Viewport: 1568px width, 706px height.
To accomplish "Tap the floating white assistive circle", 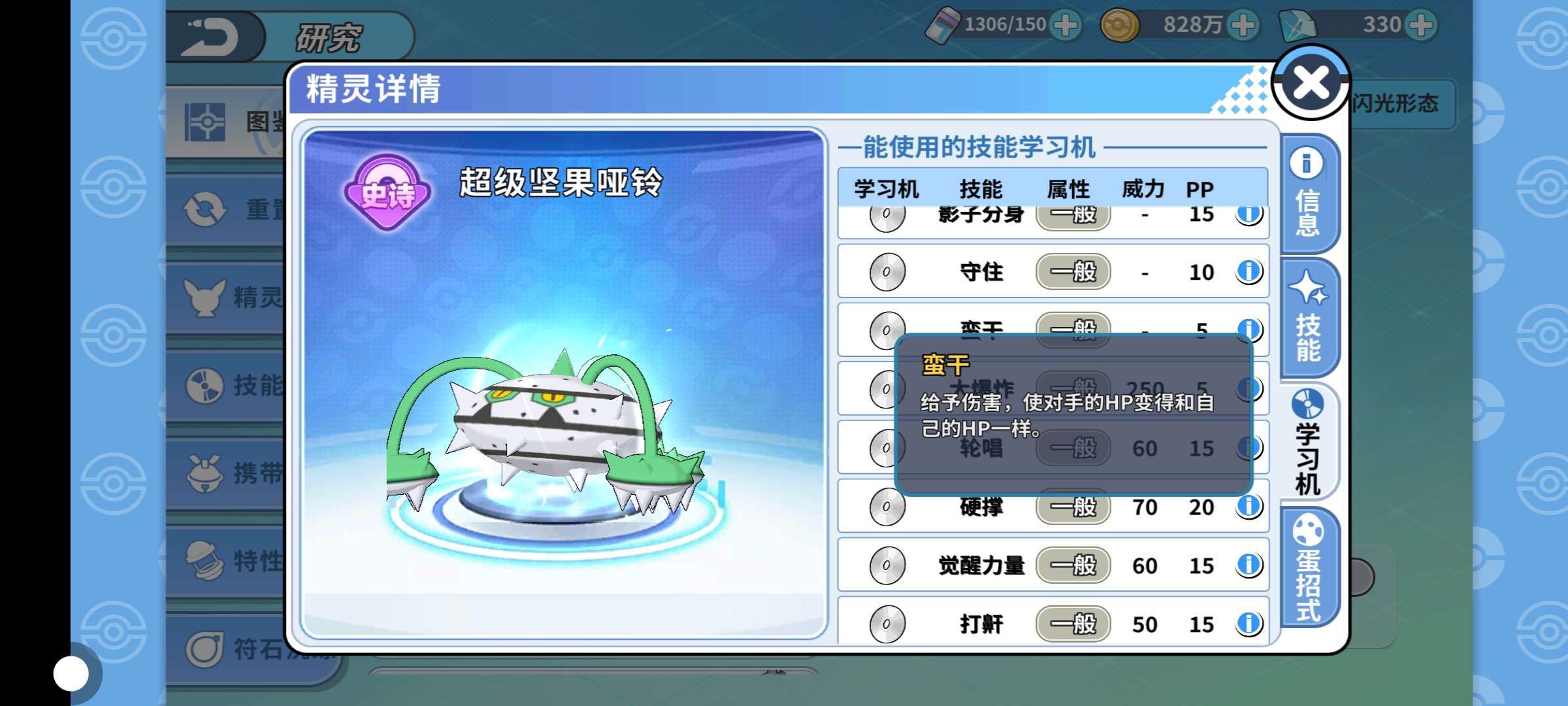I will [71, 673].
